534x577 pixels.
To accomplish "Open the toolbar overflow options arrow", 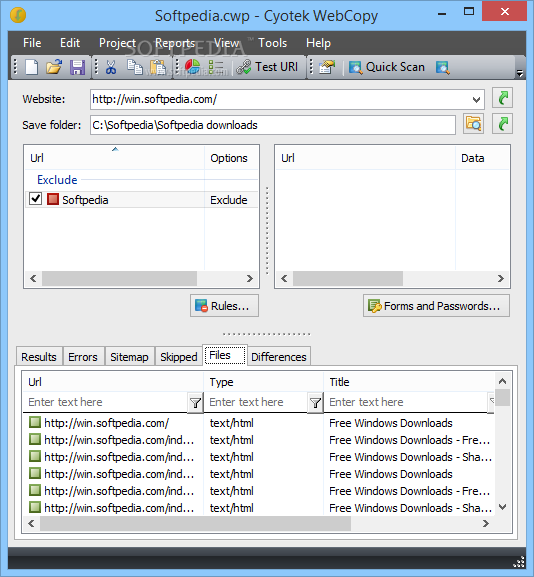I will [520, 73].
